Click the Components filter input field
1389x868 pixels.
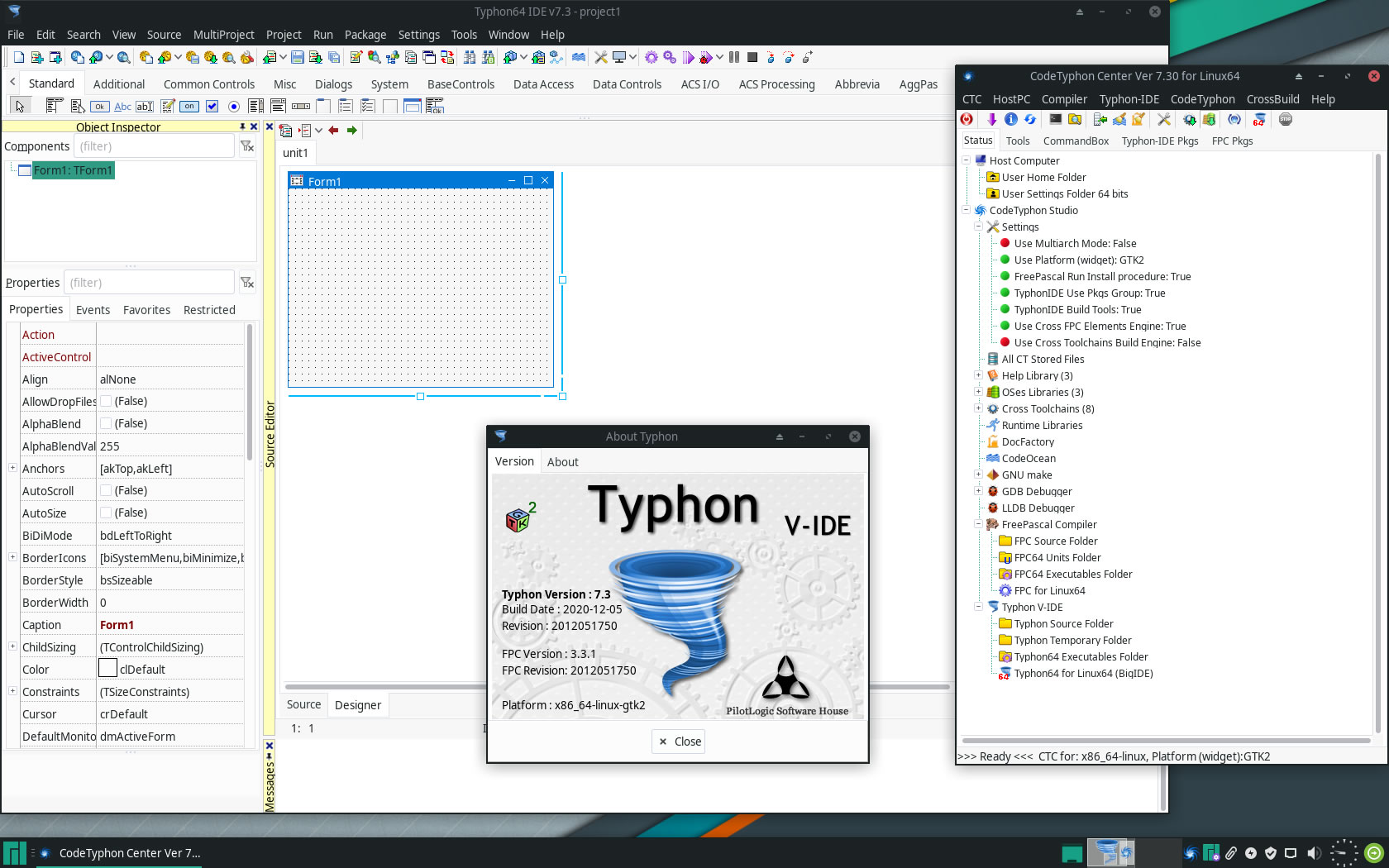pos(154,146)
